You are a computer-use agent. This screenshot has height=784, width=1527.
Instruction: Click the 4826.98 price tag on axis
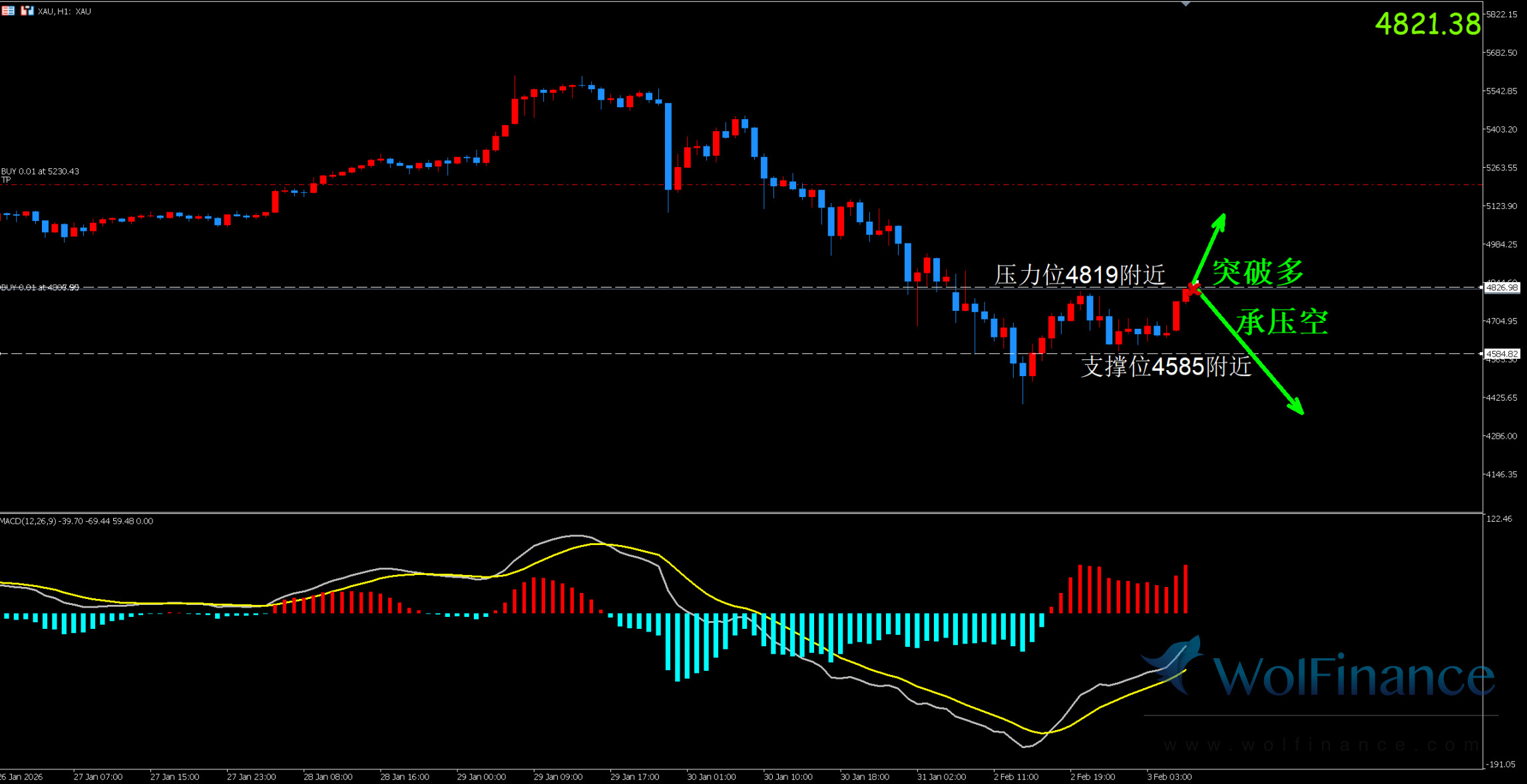click(x=1502, y=288)
